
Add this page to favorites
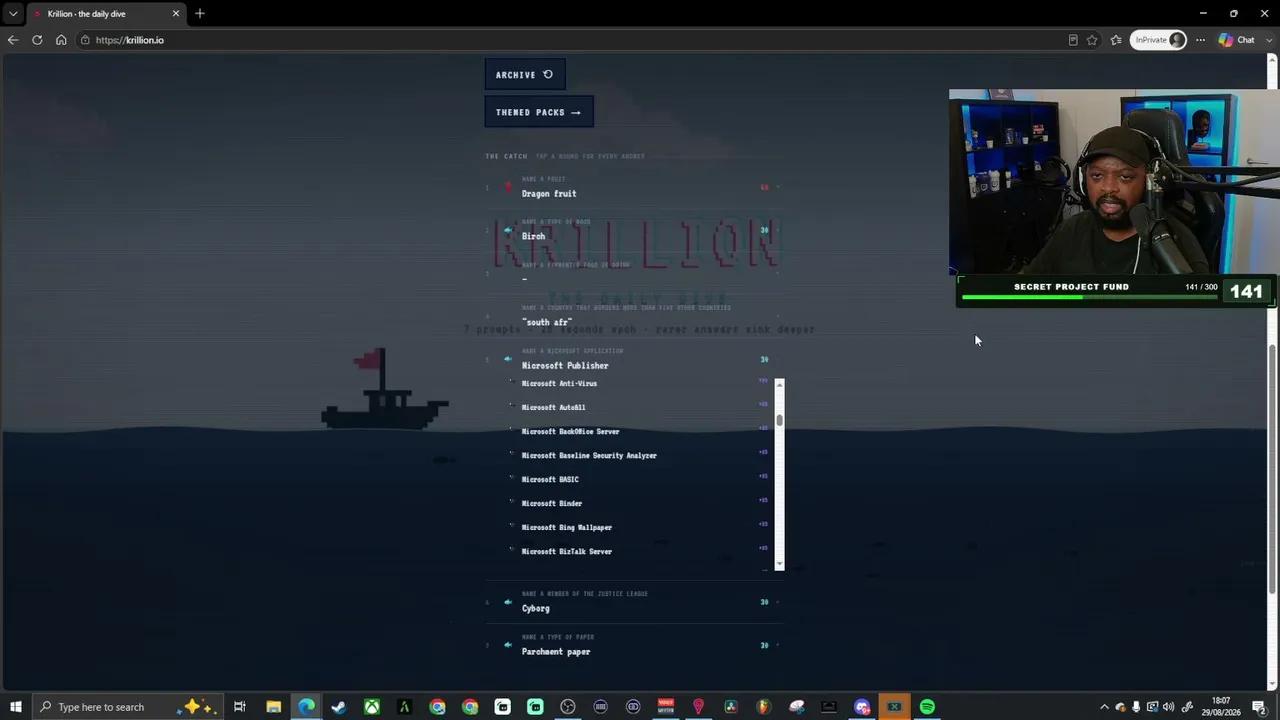tap(1092, 40)
